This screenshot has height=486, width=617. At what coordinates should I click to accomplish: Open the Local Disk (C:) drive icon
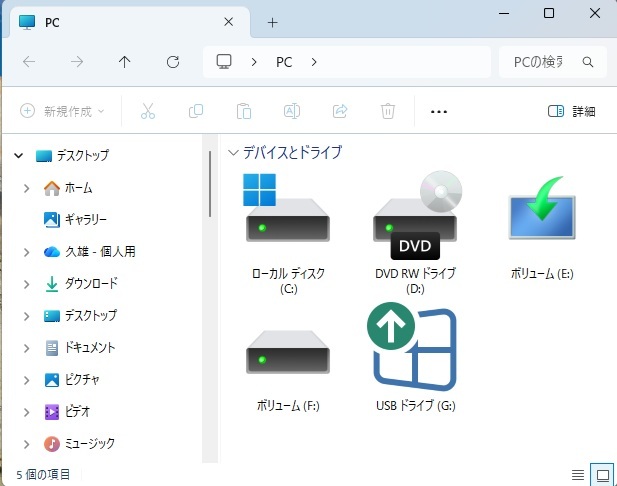point(288,208)
